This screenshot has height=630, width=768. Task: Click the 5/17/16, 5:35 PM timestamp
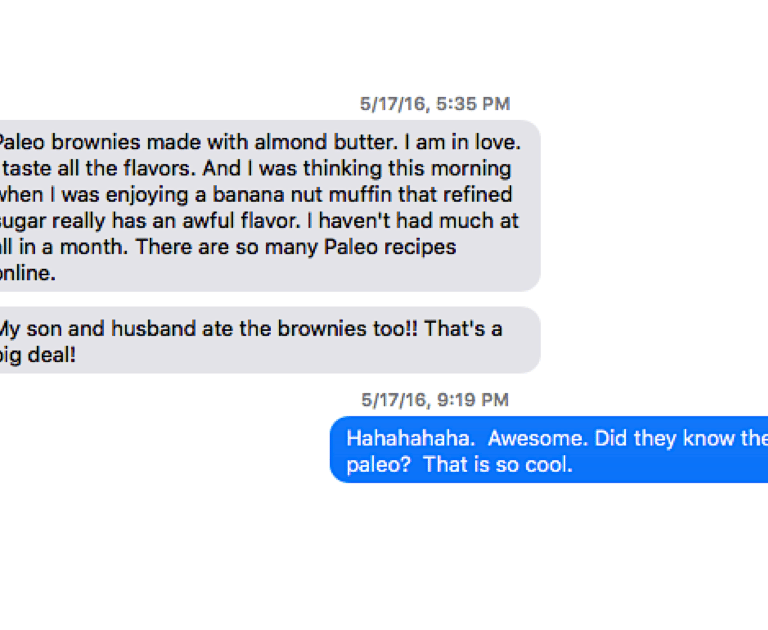[435, 103]
